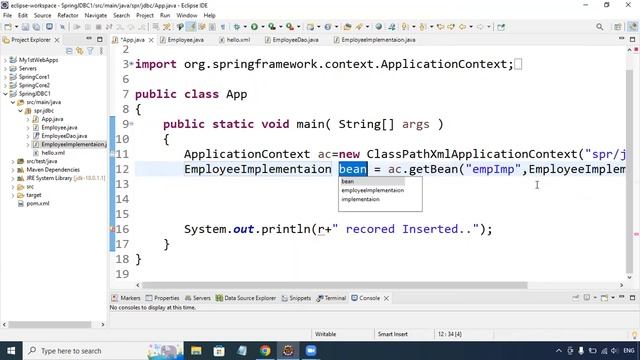
Task: Open File Explorer from taskbar
Action: point(196,351)
